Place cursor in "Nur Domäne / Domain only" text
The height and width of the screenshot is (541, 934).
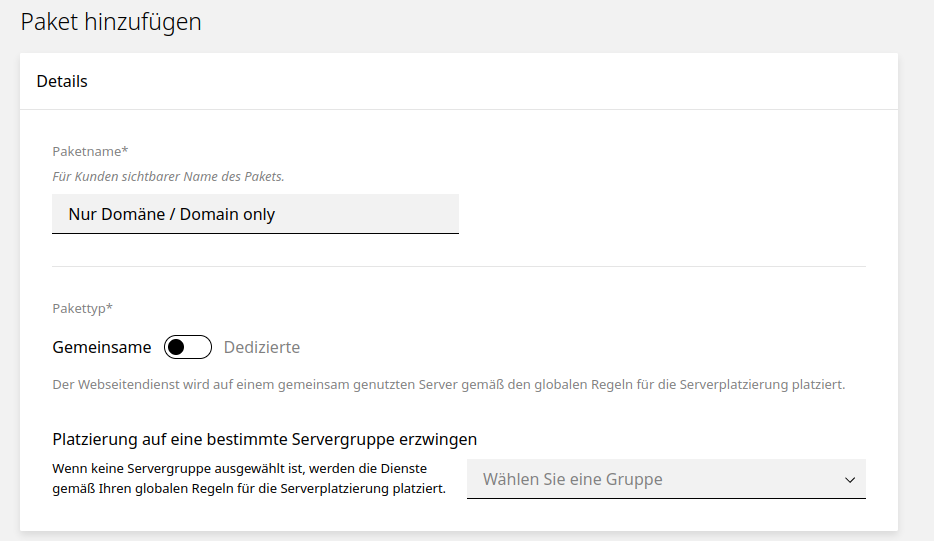[171, 214]
